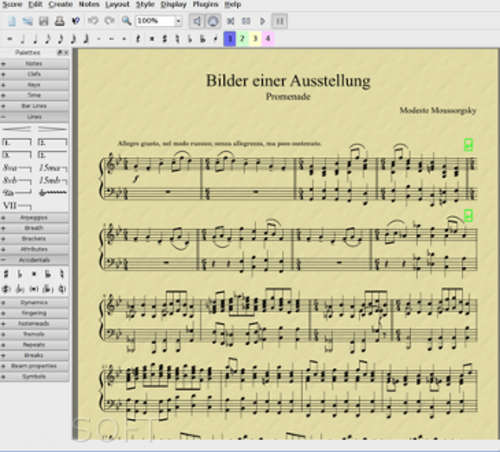
Task: Undo the last edit
Action: 93,21
